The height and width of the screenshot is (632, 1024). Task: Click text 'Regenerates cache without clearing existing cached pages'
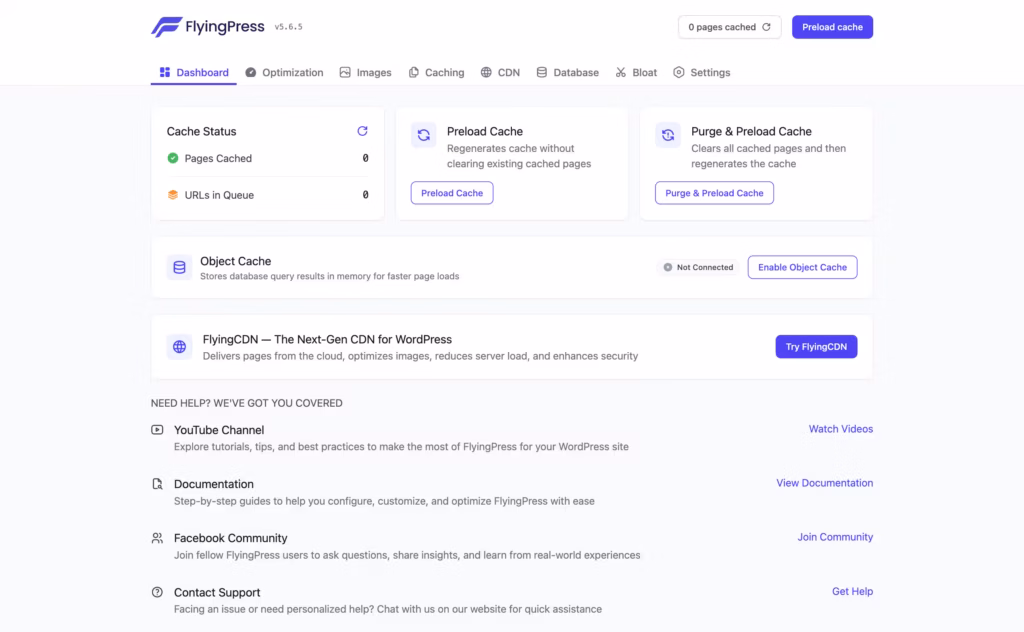click(x=519, y=156)
